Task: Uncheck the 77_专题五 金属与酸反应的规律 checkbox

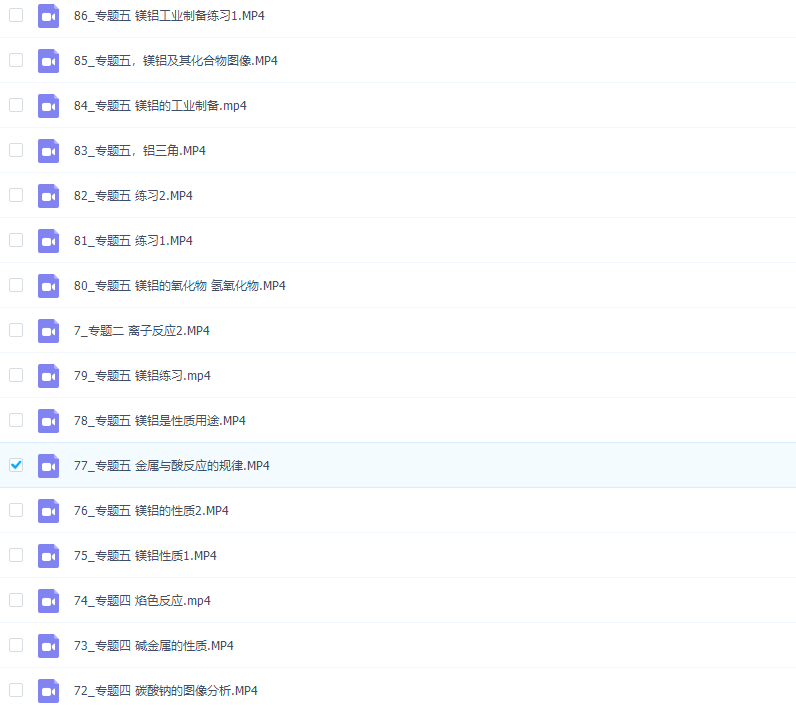Action: point(16,465)
